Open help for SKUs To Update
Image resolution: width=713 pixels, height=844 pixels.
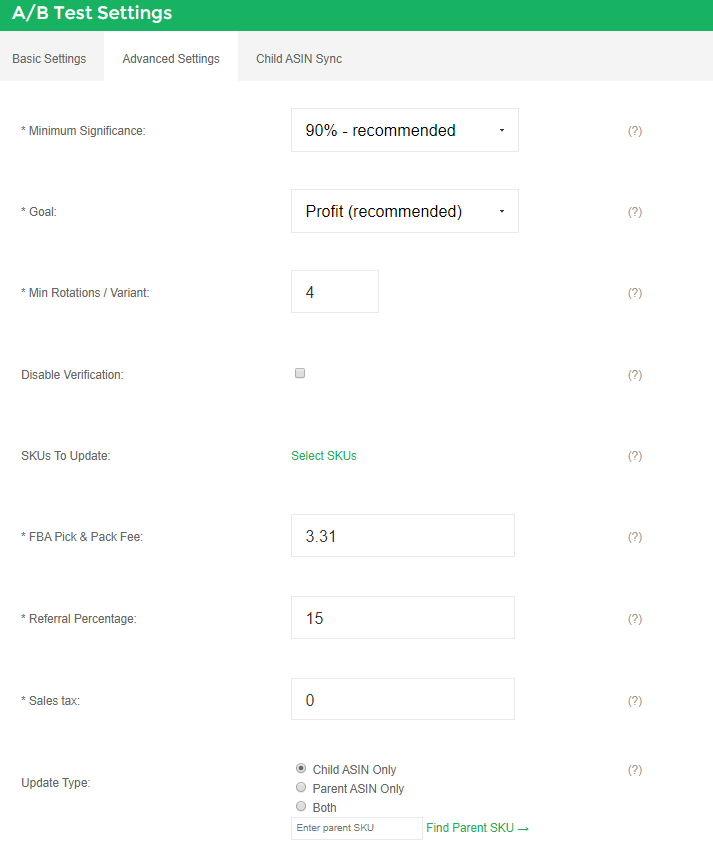[x=634, y=456]
